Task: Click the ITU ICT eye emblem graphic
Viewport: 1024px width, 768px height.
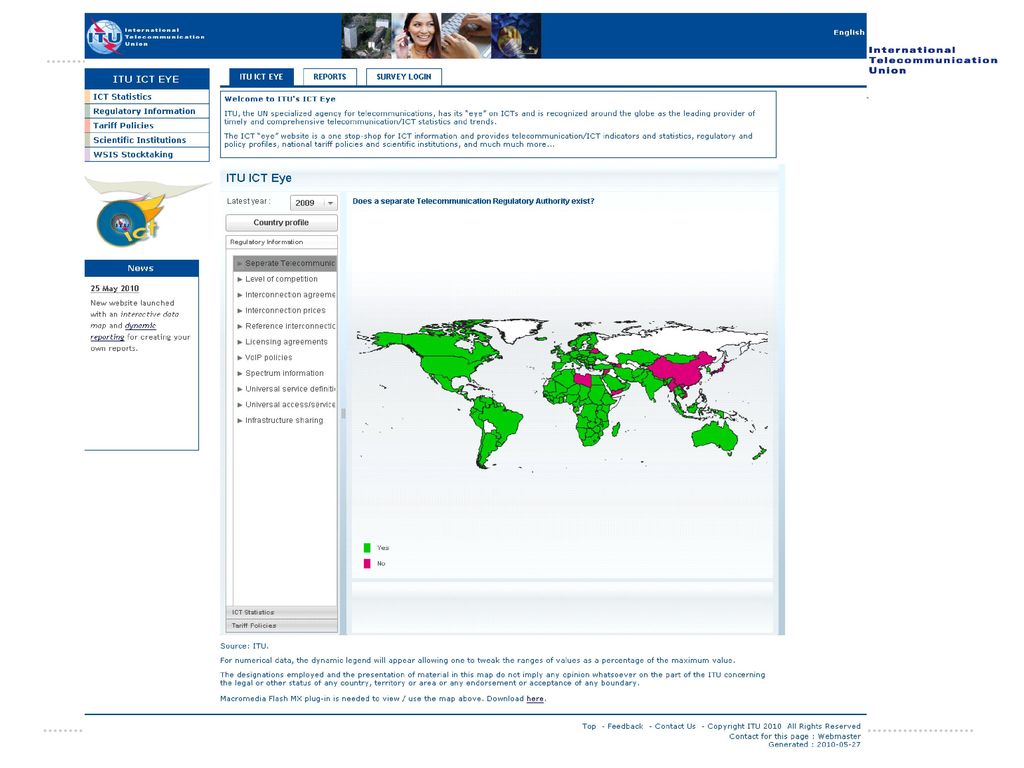Action: pos(129,220)
